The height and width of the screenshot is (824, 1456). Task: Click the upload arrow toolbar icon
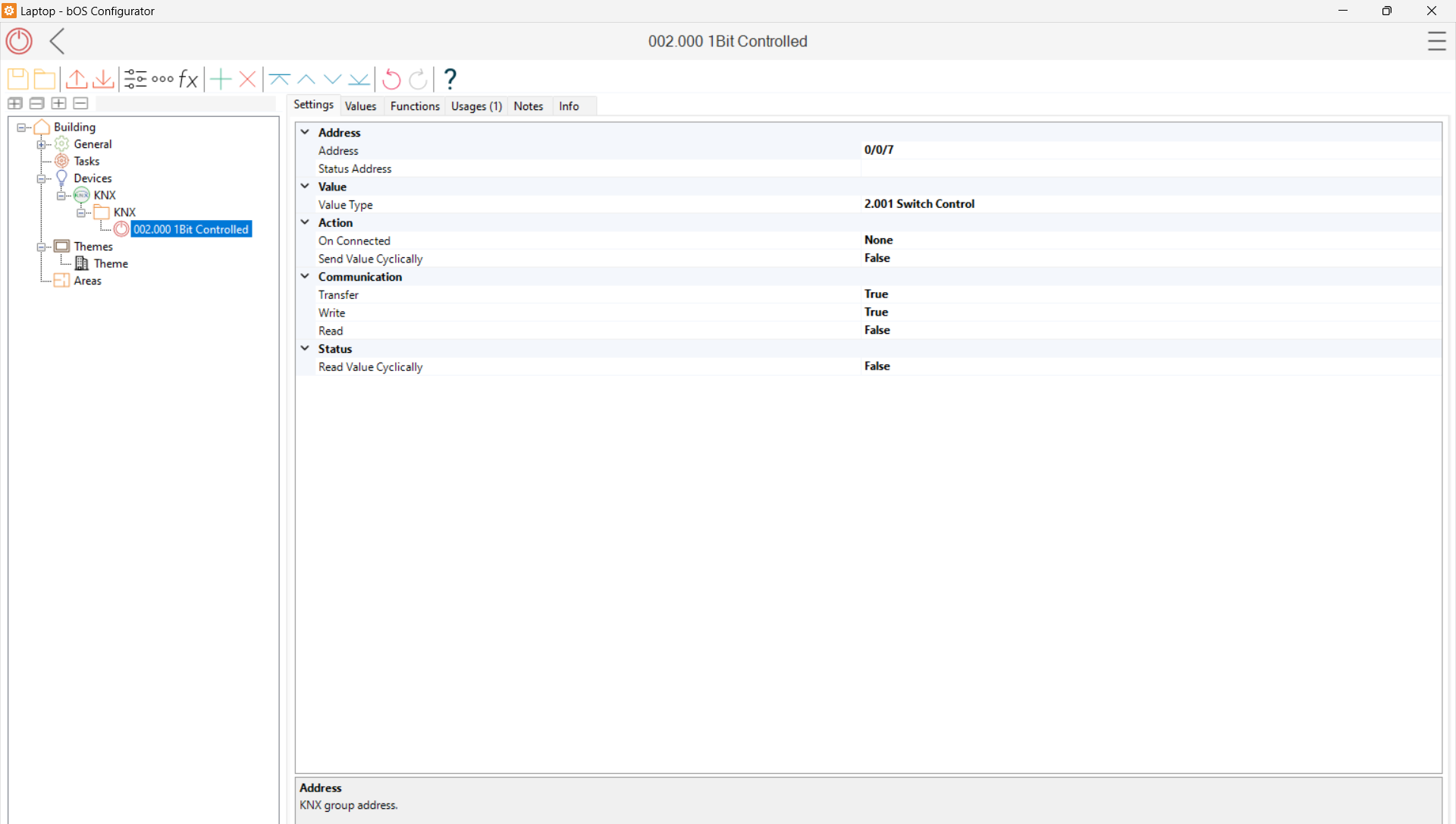click(77, 79)
